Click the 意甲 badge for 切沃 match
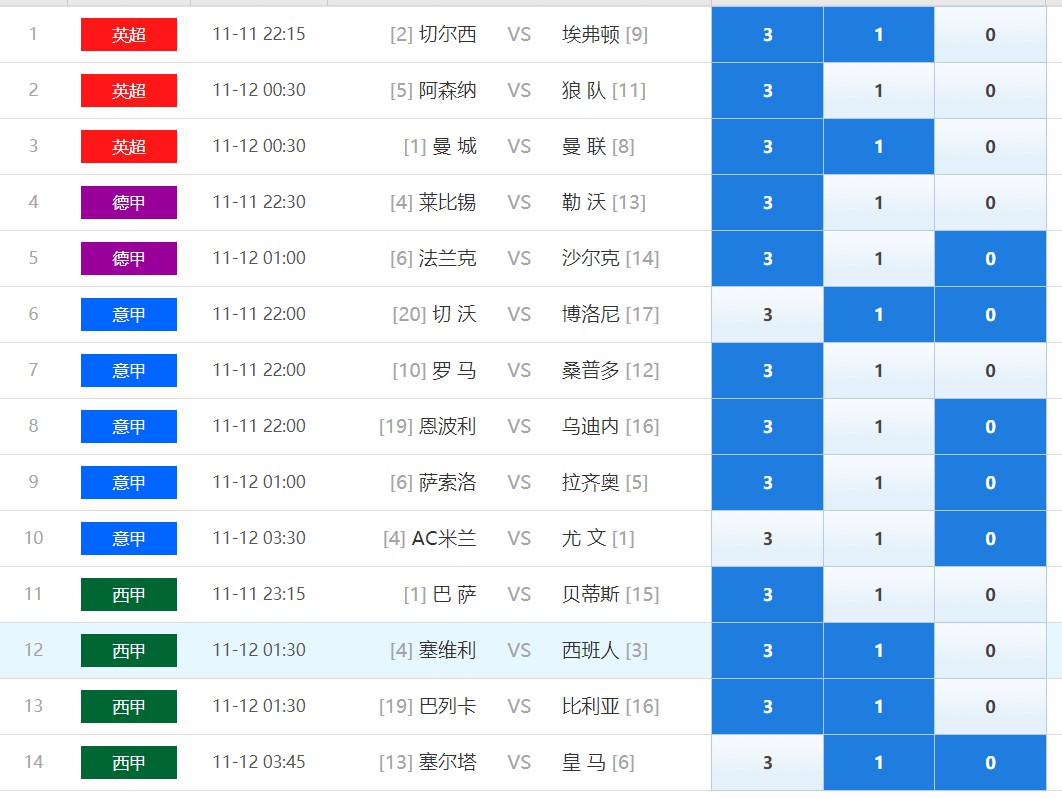 click(x=129, y=314)
